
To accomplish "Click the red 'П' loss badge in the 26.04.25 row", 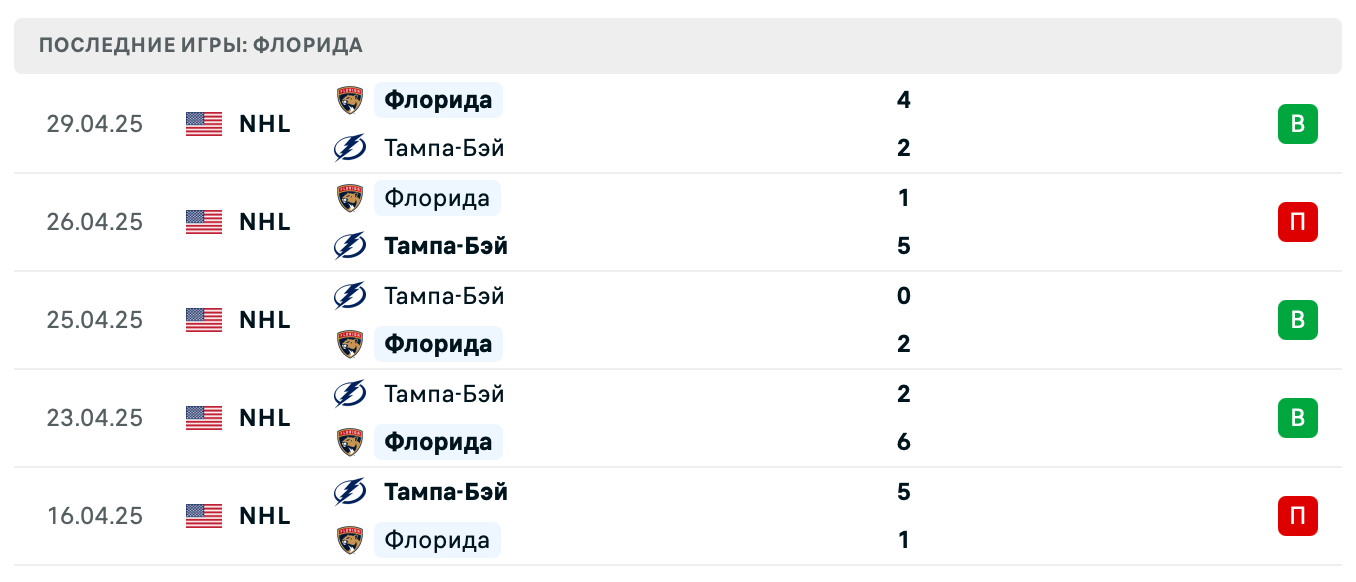I will point(1298,222).
